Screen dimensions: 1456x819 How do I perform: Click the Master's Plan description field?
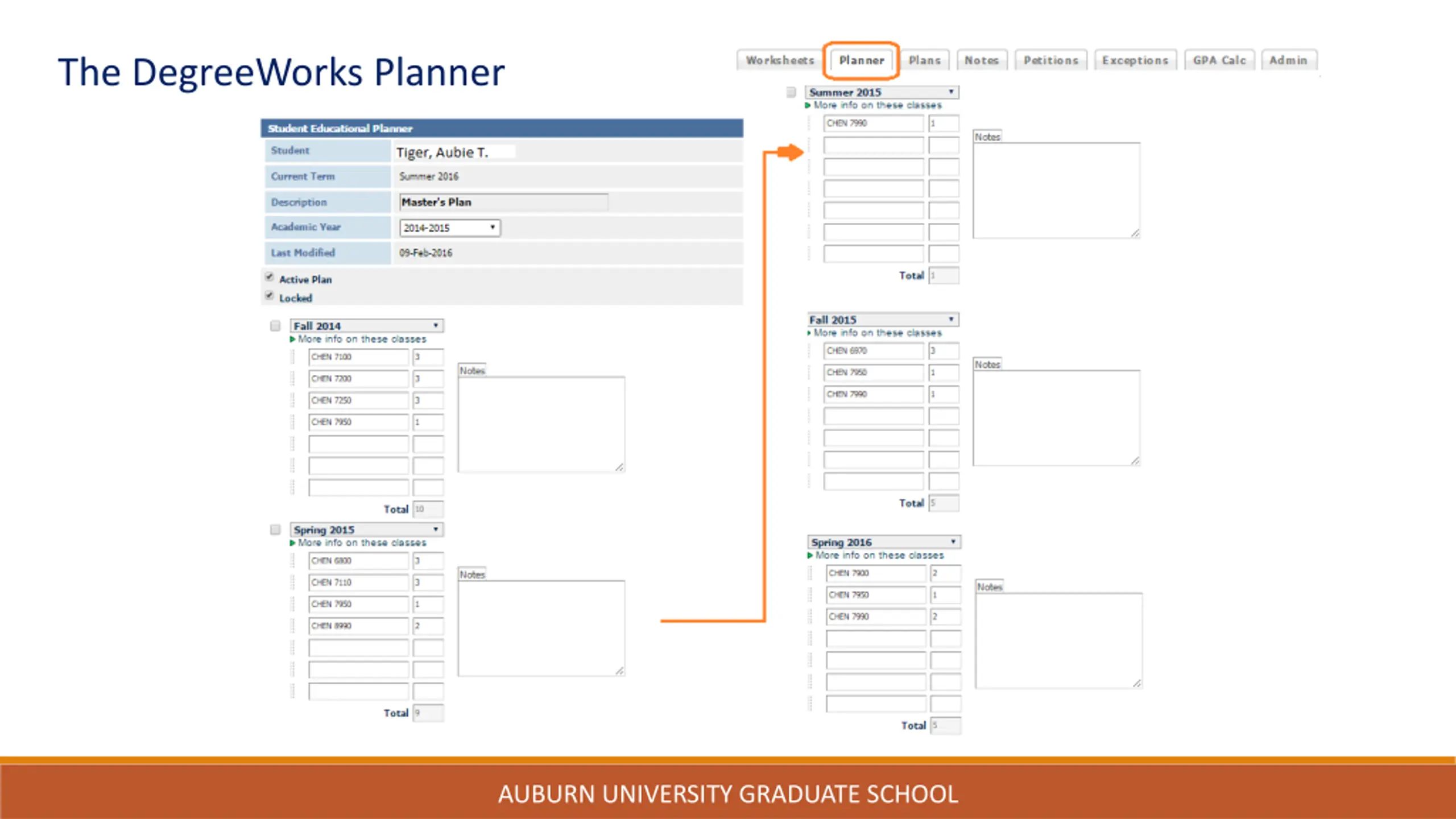[503, 202]
